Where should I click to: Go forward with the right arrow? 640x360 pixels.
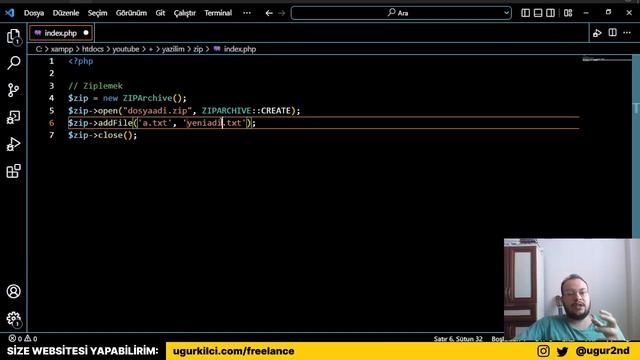point(282,13)
